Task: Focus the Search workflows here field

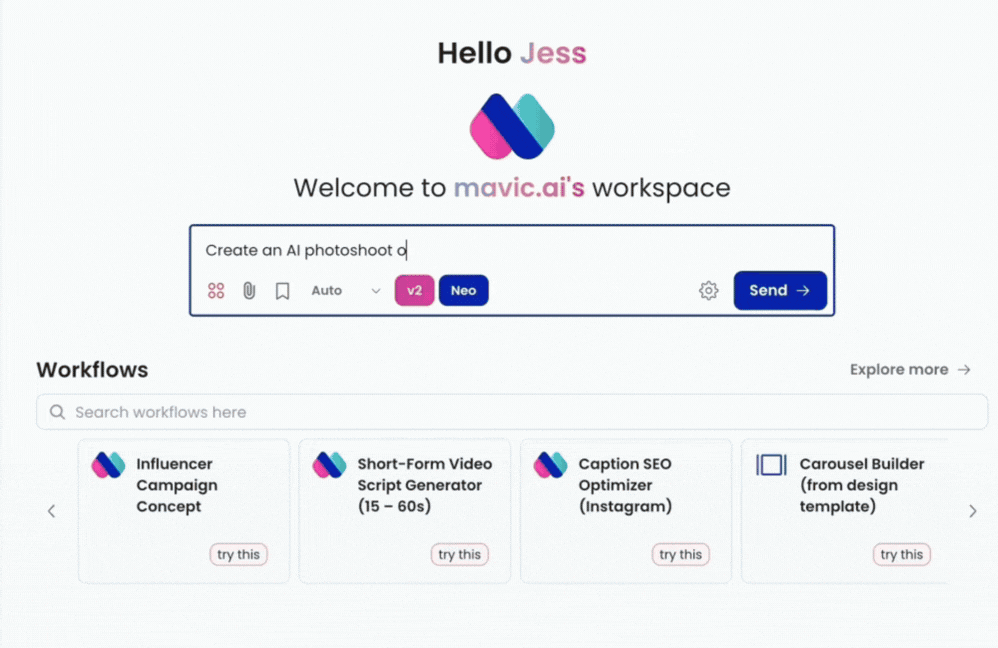Action: click(512, 412)
